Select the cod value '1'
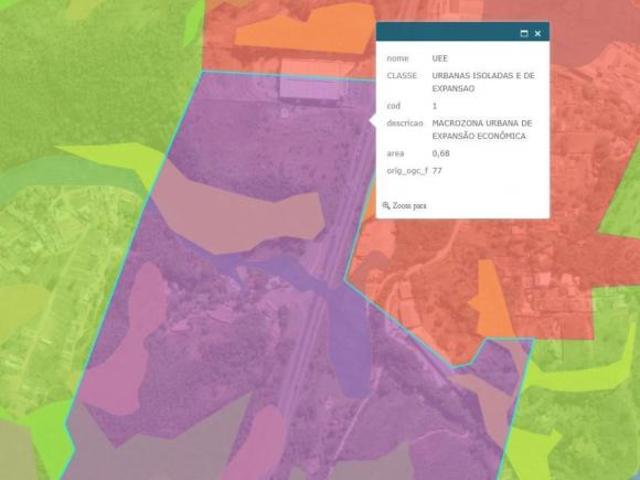The image size is (640, 480). (435, 106)
